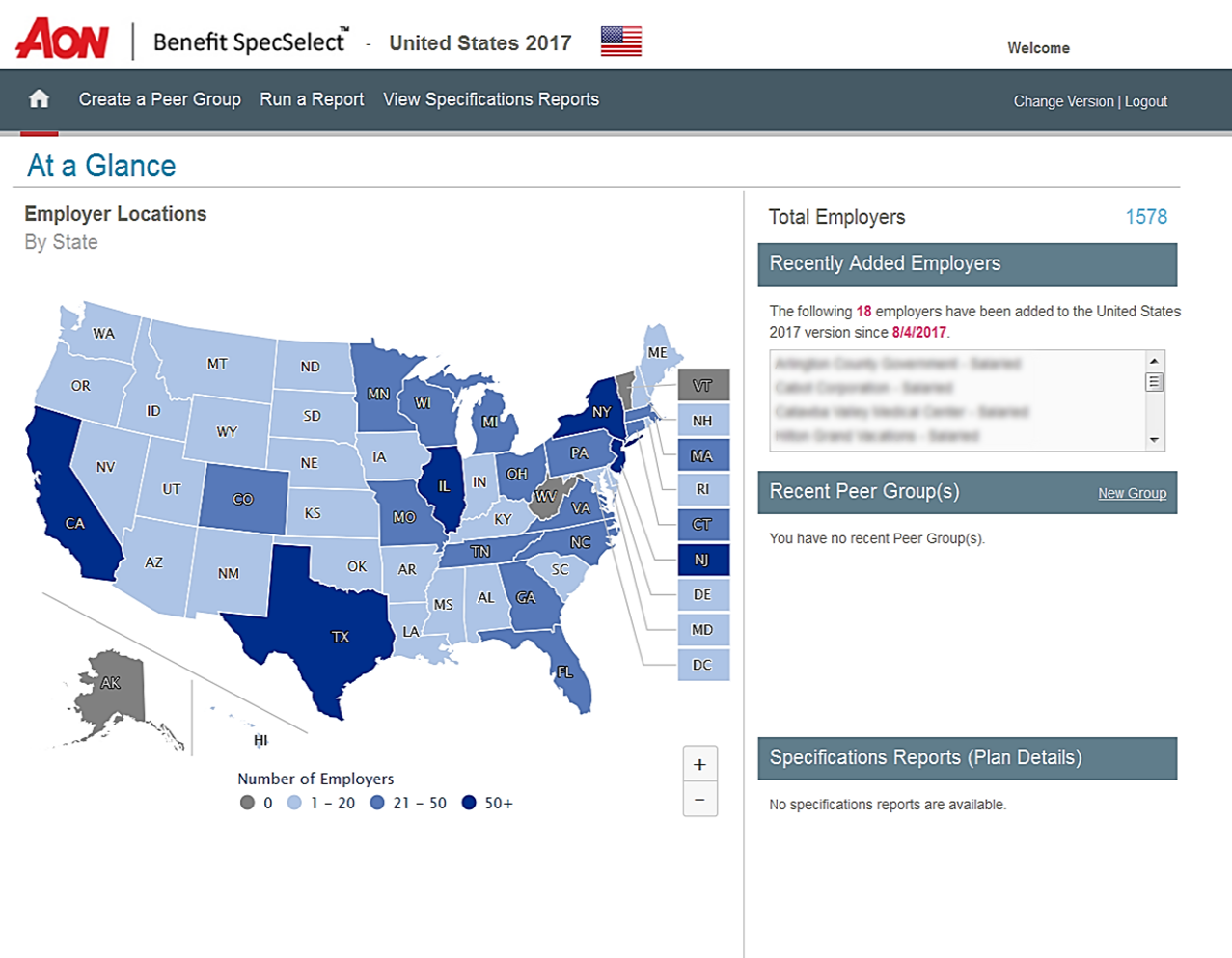The height and width of the screenshot is (958, 1232).
Task: Select Tennessee on the map
Action: [481, 551]
